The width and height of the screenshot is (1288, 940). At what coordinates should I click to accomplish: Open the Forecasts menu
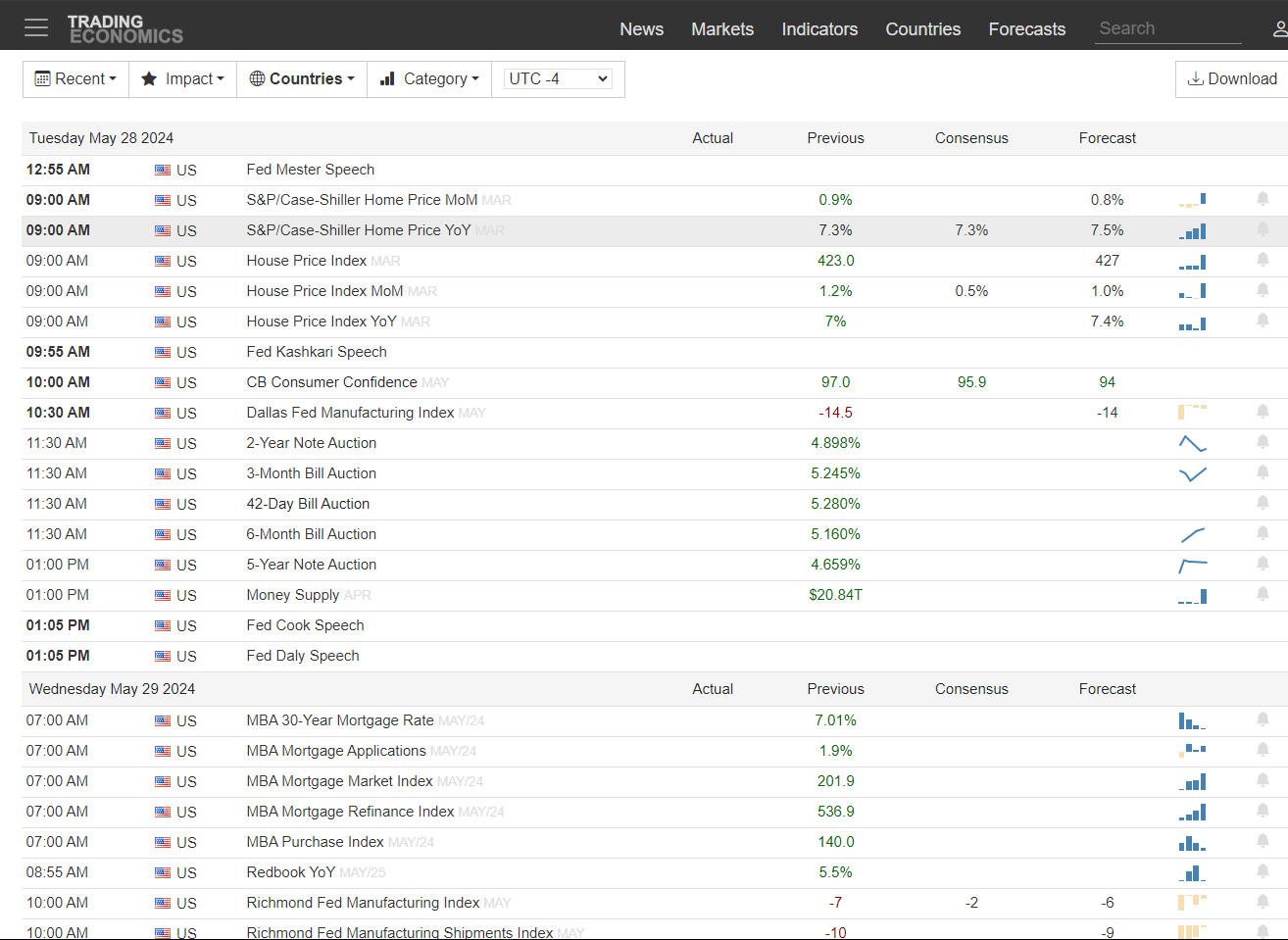click(x=1026, y=29)
